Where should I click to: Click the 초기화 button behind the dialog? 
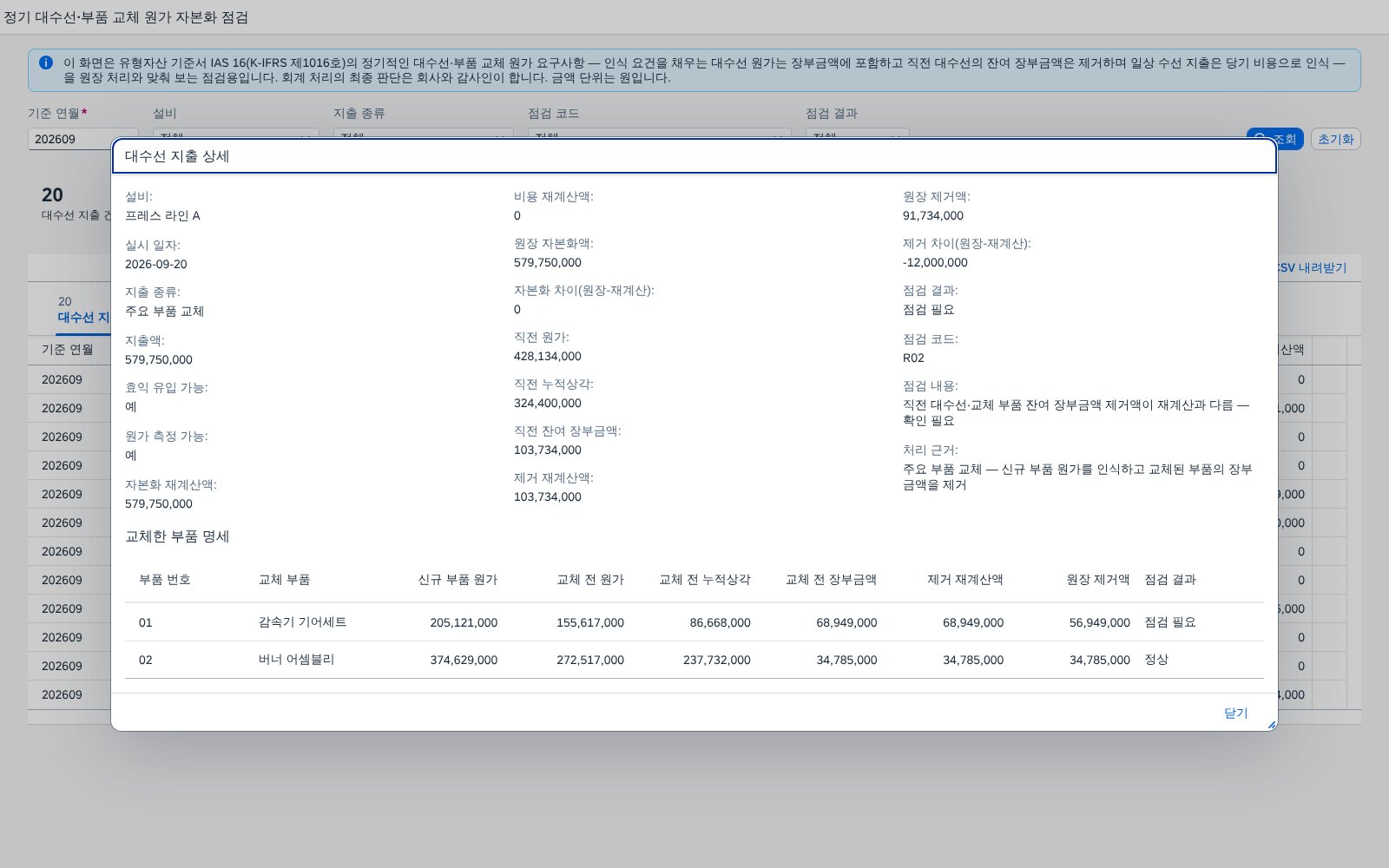pos(1335,139)
